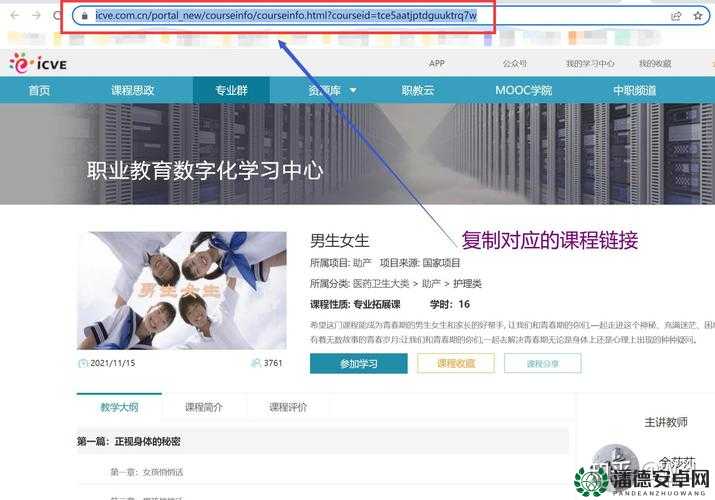Viewport: 715px width, 500px height.
Task: Open chapter 第一章：女孩悄悄话
Action: 146,472
